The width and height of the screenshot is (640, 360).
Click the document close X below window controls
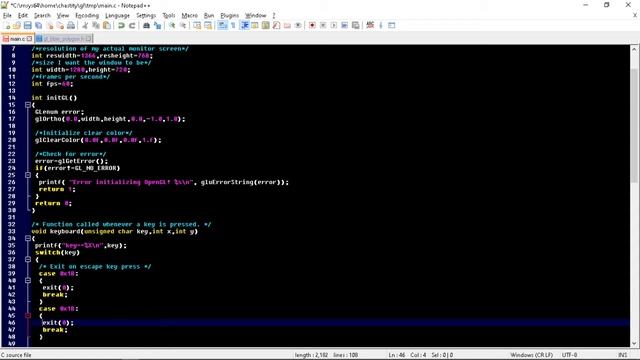tap(635, 15)
